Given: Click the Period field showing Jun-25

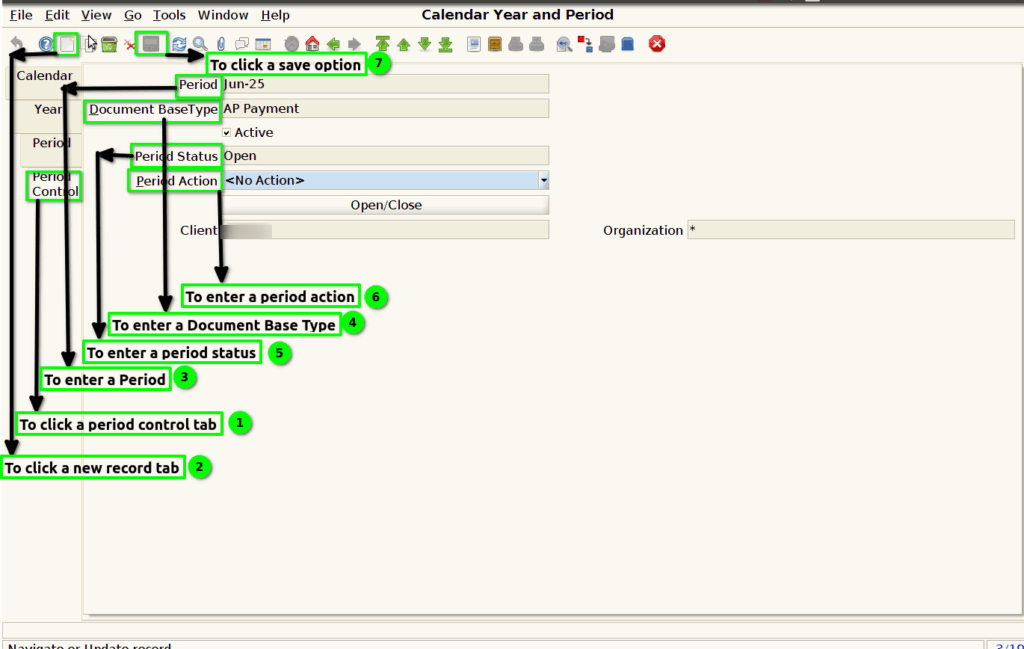Looking at the screenshot, I should pyautogui.click(x=386, y=84).
